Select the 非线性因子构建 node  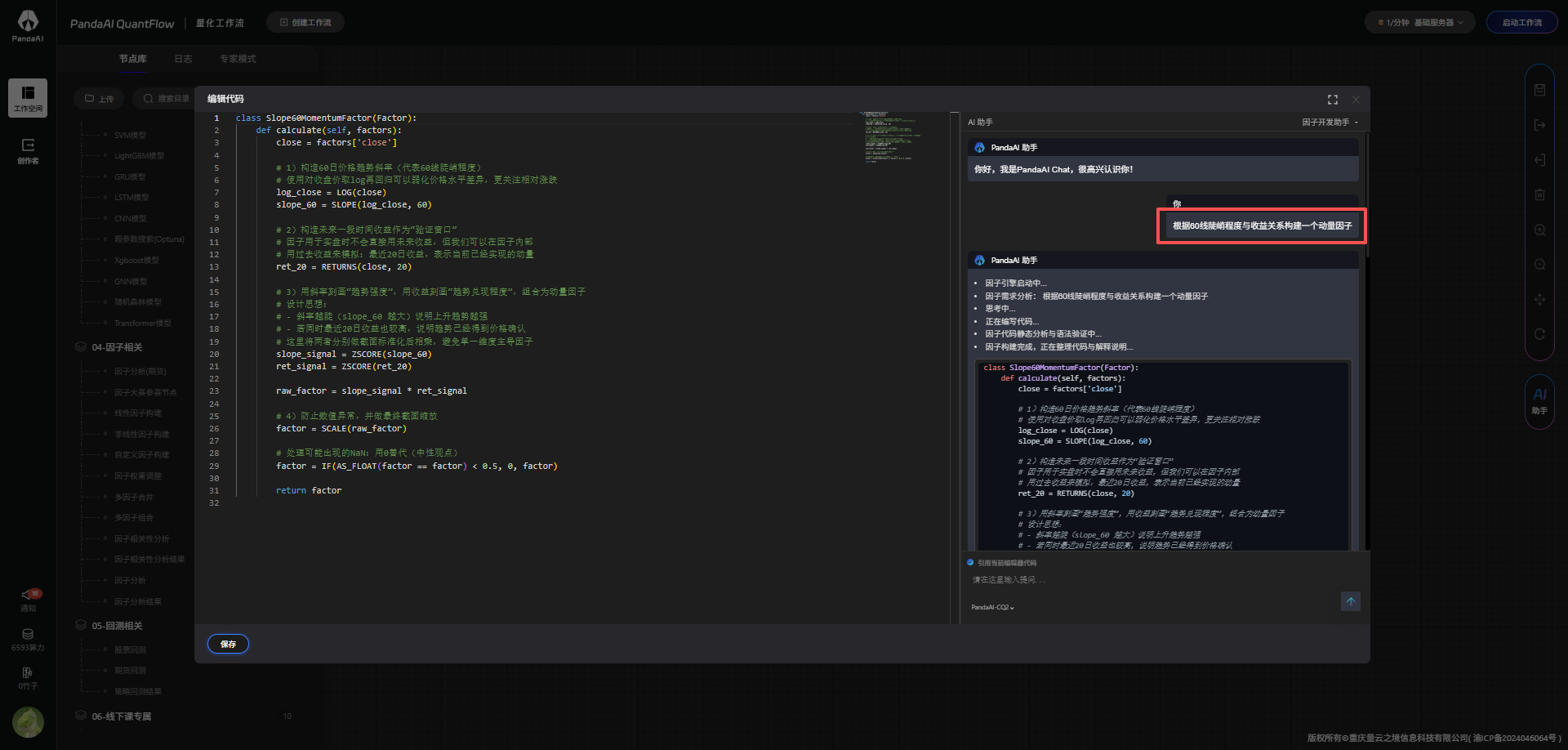coord(142,435)
